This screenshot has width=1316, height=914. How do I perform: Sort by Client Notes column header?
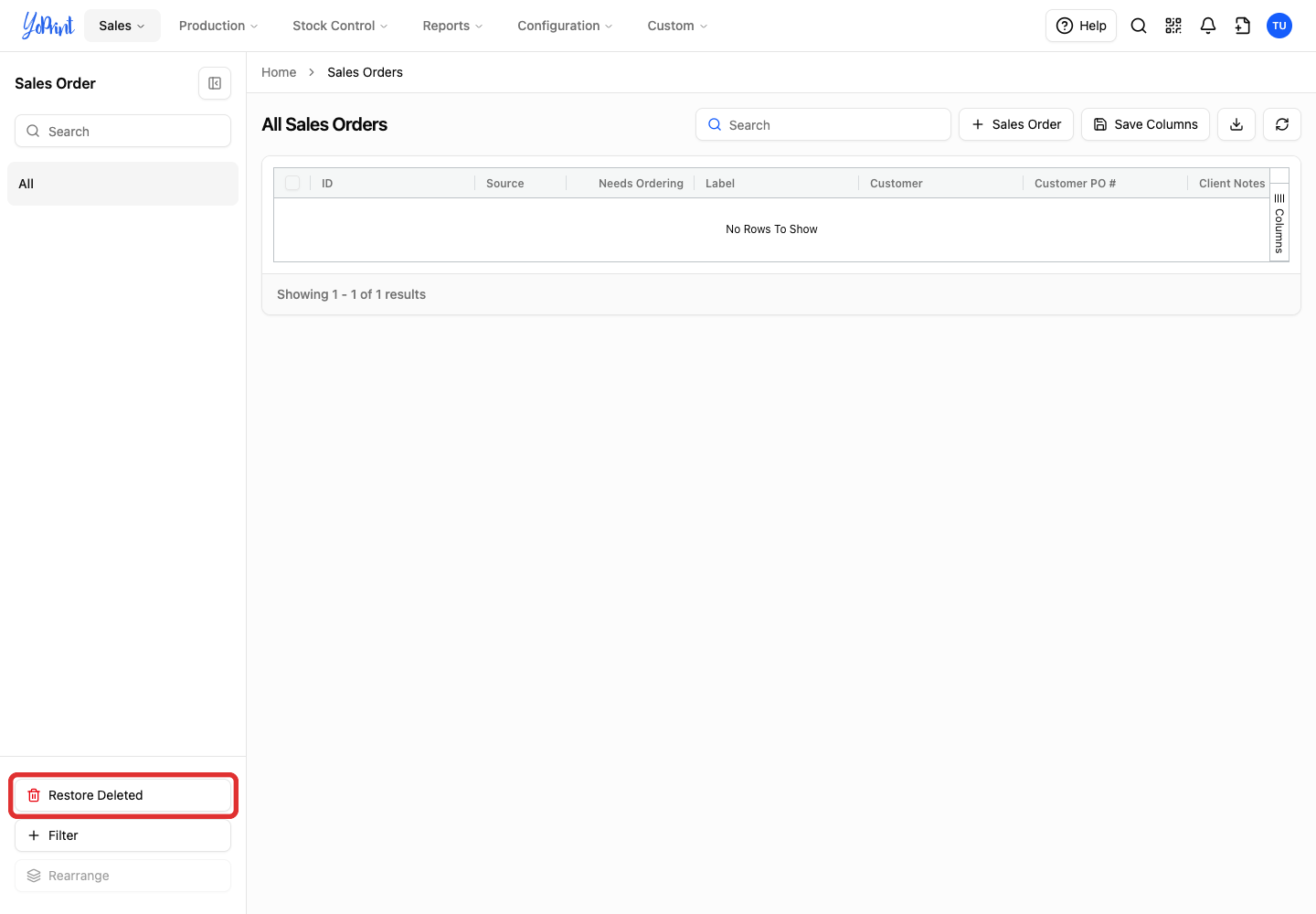pos(1229,183)
